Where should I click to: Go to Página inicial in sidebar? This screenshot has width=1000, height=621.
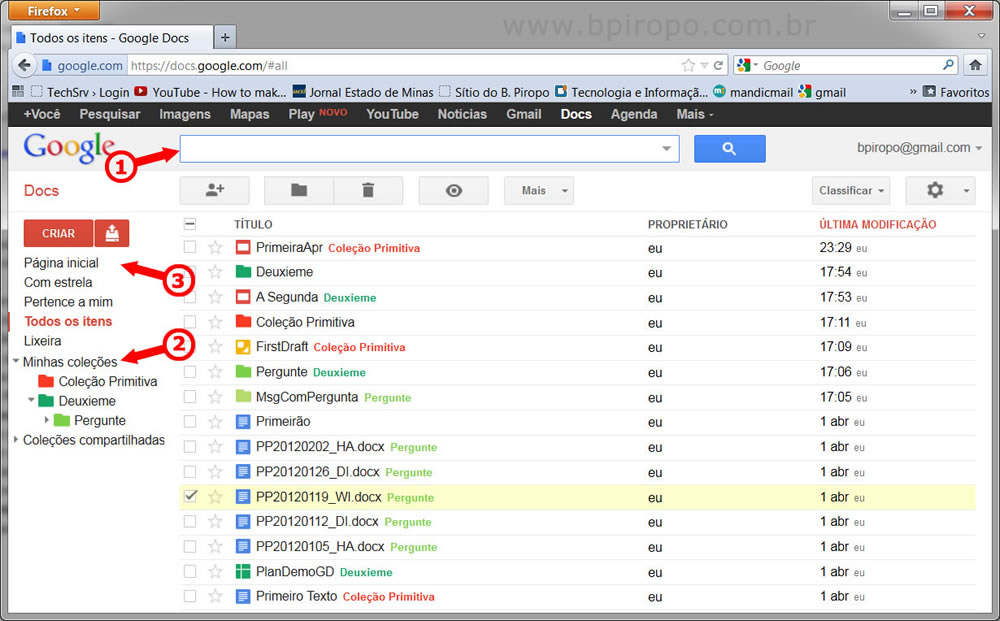pos(61,263)
